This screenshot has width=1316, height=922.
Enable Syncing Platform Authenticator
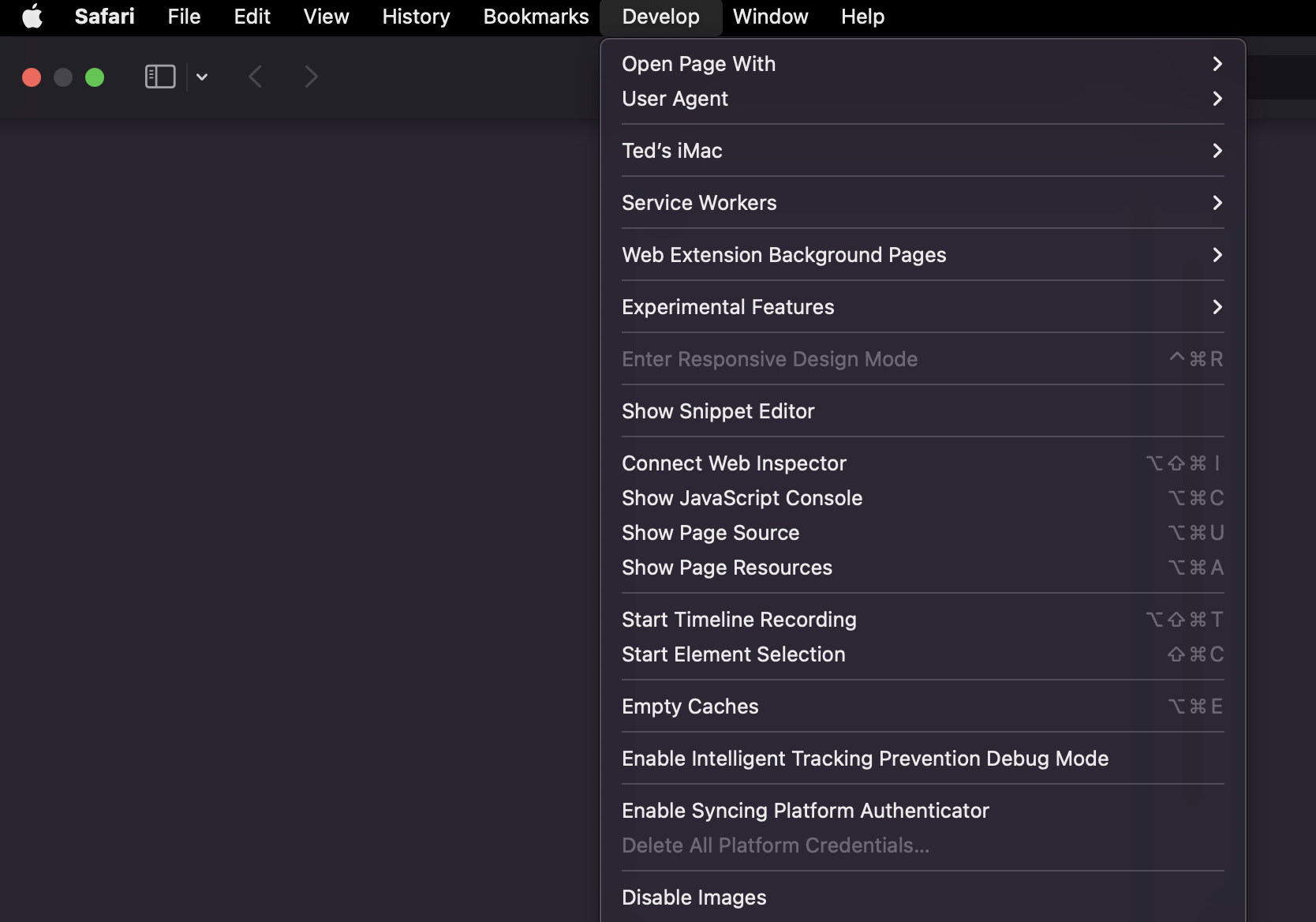coord(922,811)
